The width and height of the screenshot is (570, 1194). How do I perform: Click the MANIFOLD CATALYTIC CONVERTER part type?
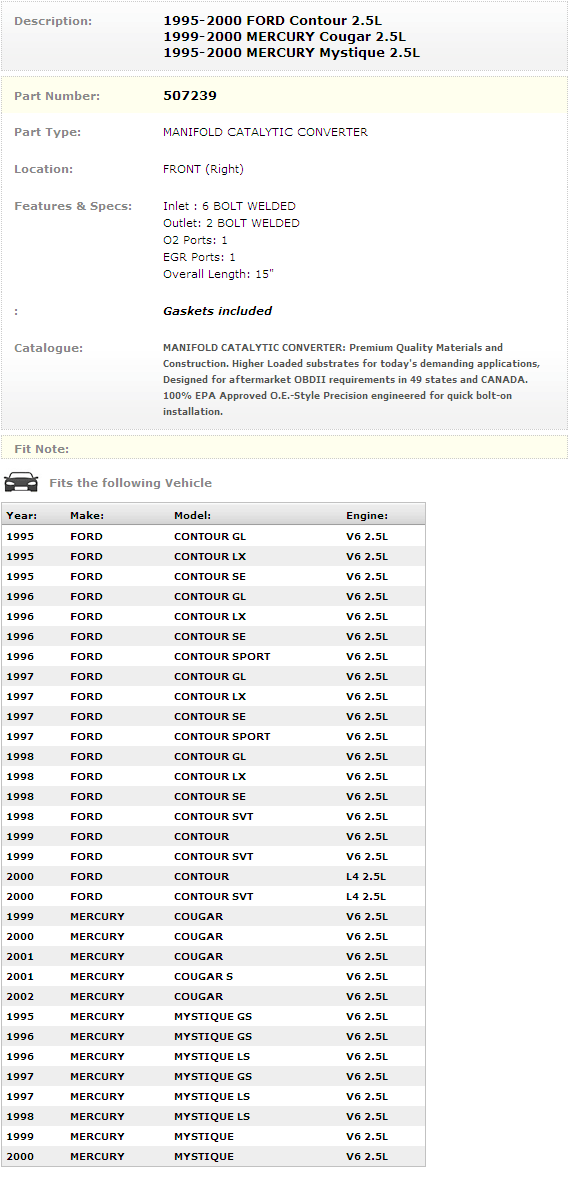[265, 132]
